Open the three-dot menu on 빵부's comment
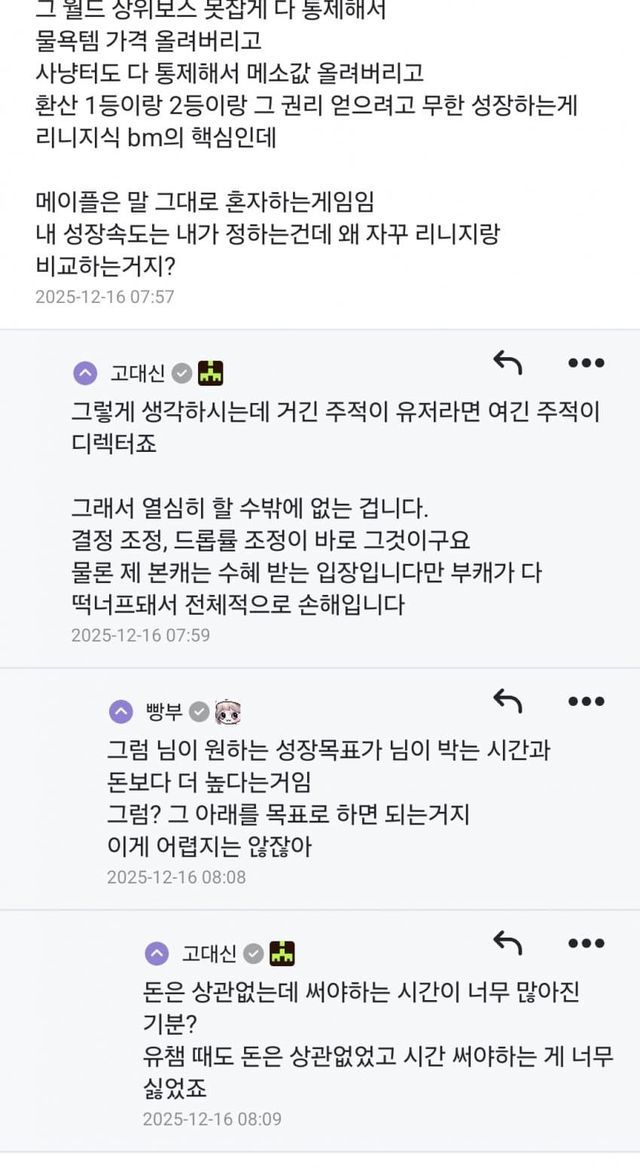 [x=586, y=702]
